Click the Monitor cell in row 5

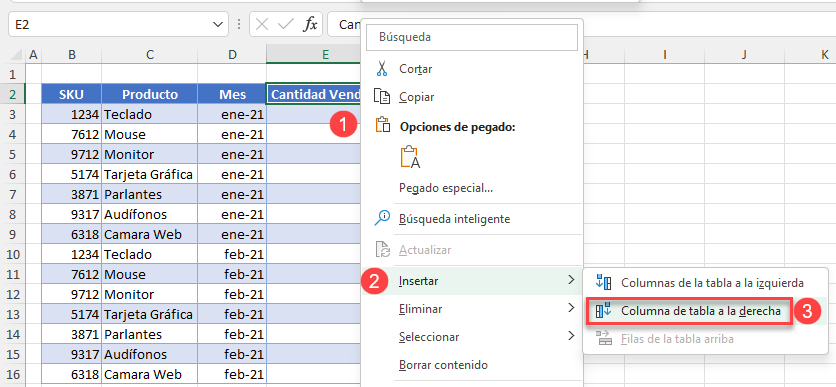pyautogui.click(x=149, y=155)
